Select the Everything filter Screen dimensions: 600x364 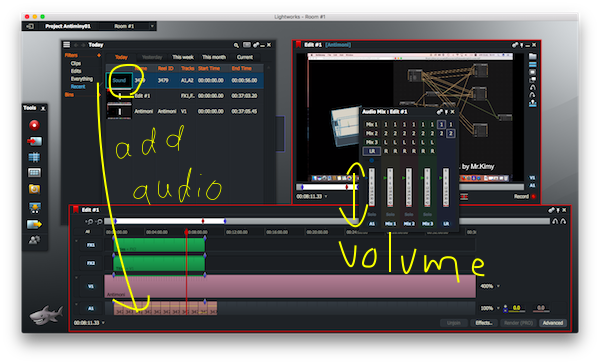click(x=82, y=79)
